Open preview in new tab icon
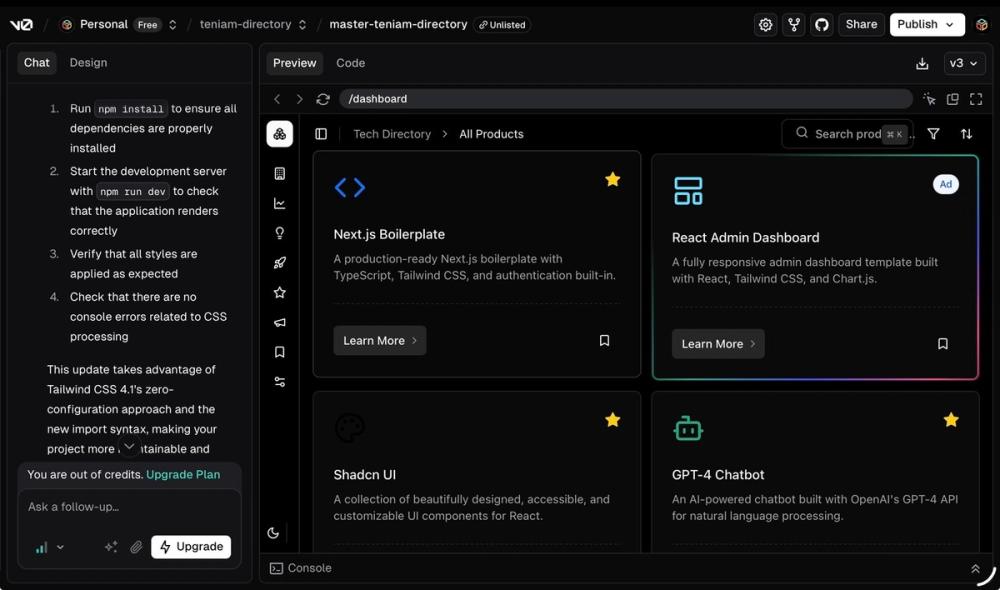 point(952,99)
